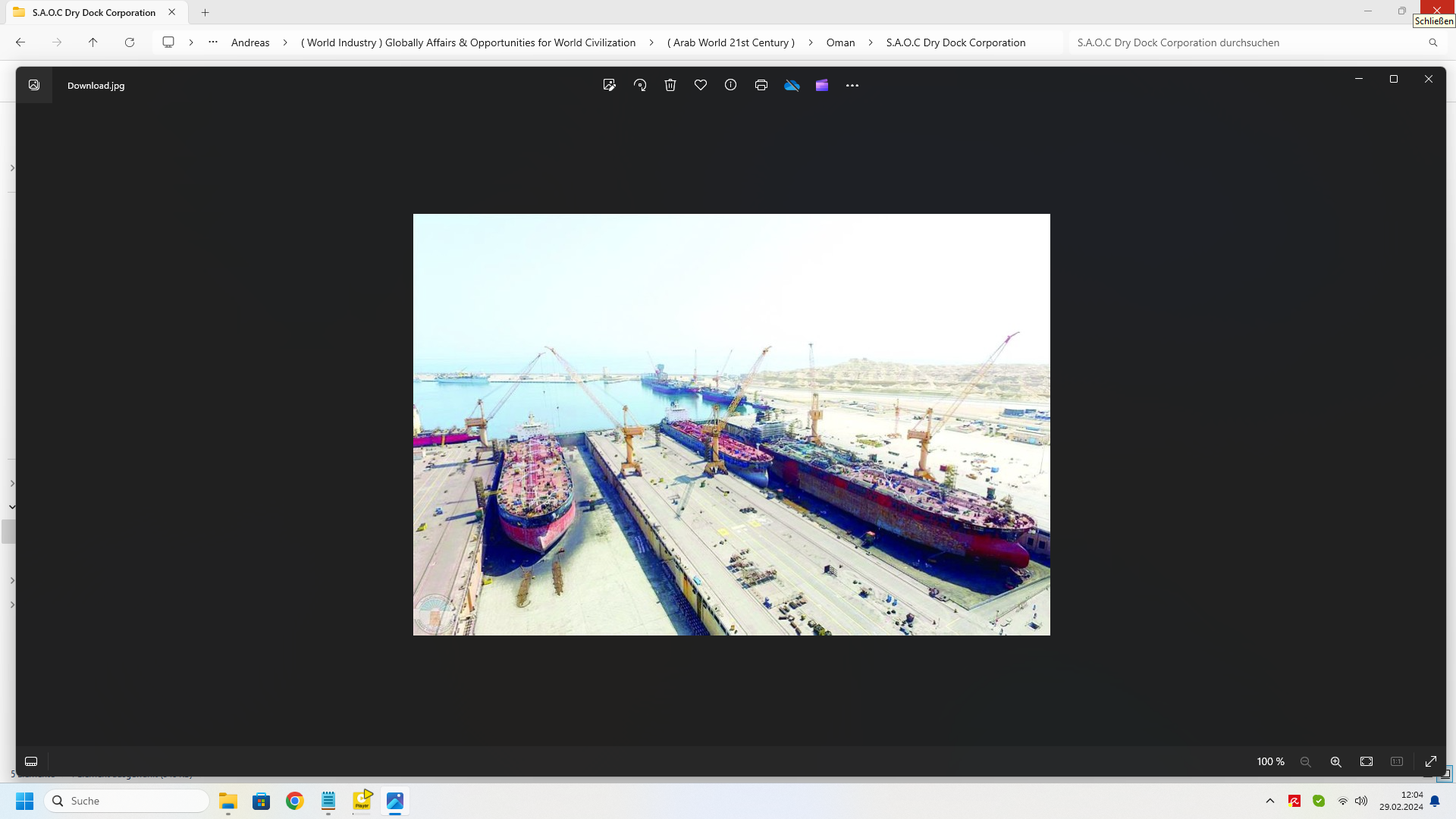Open the Edit image tool in Photos
The height and width of the screenshot is (819, 1456).
(x=609, y=85)
